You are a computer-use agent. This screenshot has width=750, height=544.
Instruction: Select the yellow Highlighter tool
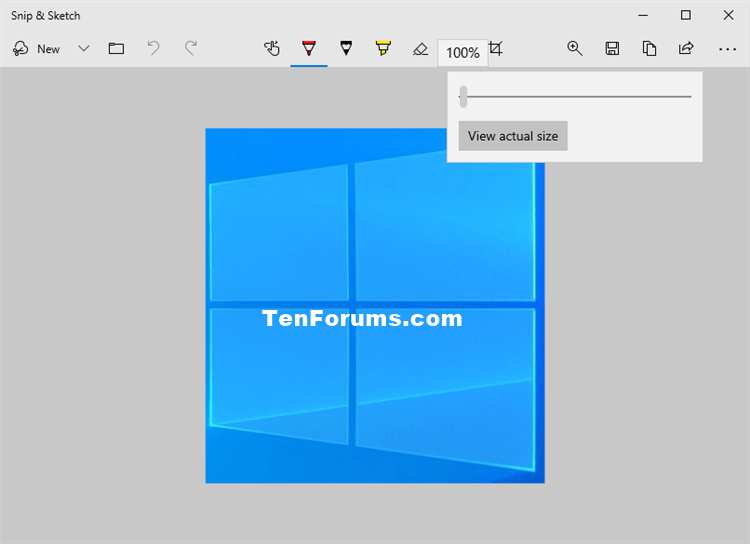point(383,48)
